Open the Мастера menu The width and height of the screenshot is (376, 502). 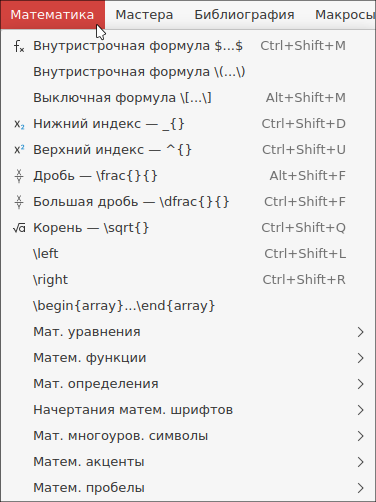tap(144, 15)
